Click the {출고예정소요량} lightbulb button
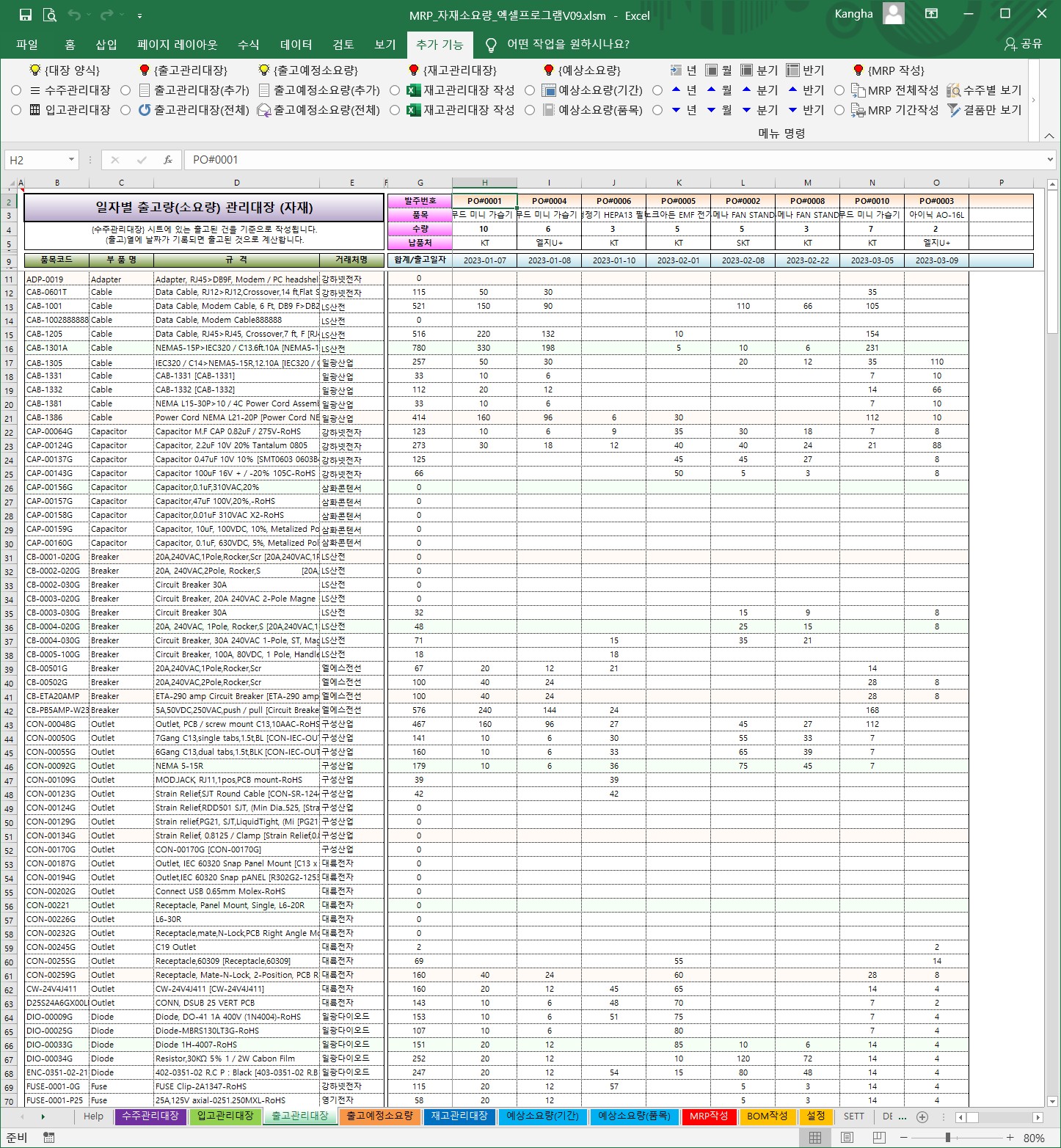Image resolution: width=1061 pixels, height=1148 pixels. 308,70
